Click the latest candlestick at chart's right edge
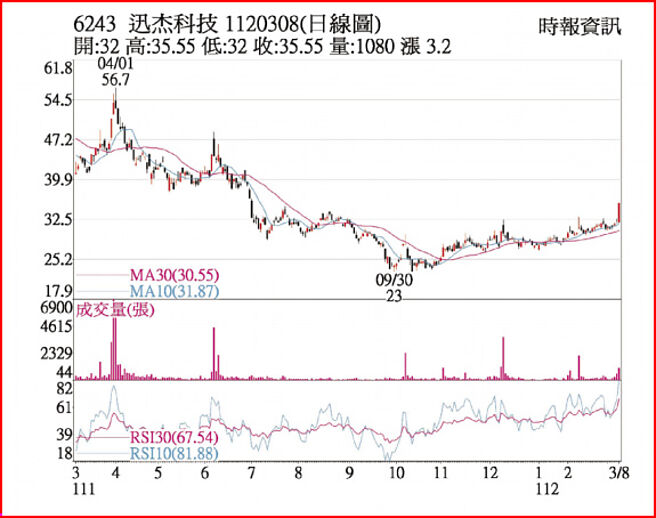Image resolution: width=656 pixels, height=518 pixels. tap(619, 213)
